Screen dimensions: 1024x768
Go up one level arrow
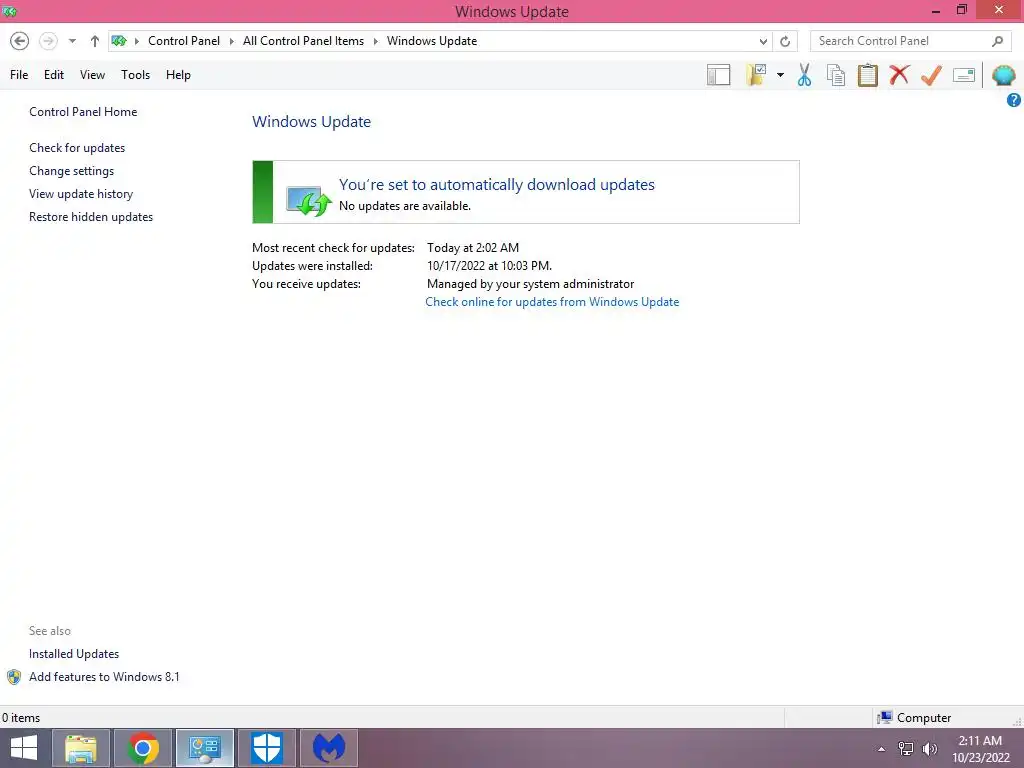95,41
